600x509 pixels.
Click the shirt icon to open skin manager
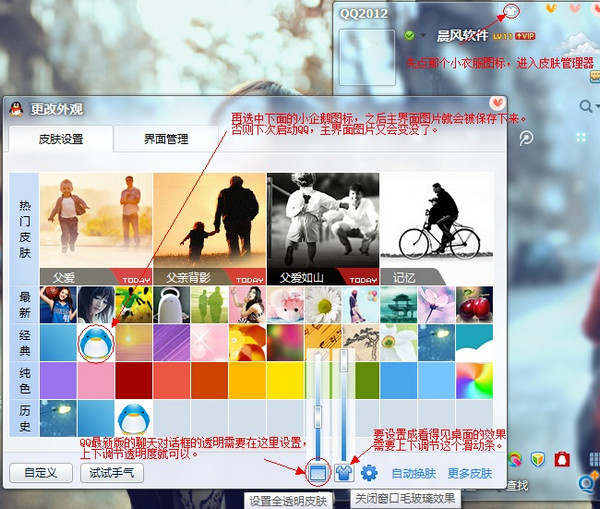[512, 11]
